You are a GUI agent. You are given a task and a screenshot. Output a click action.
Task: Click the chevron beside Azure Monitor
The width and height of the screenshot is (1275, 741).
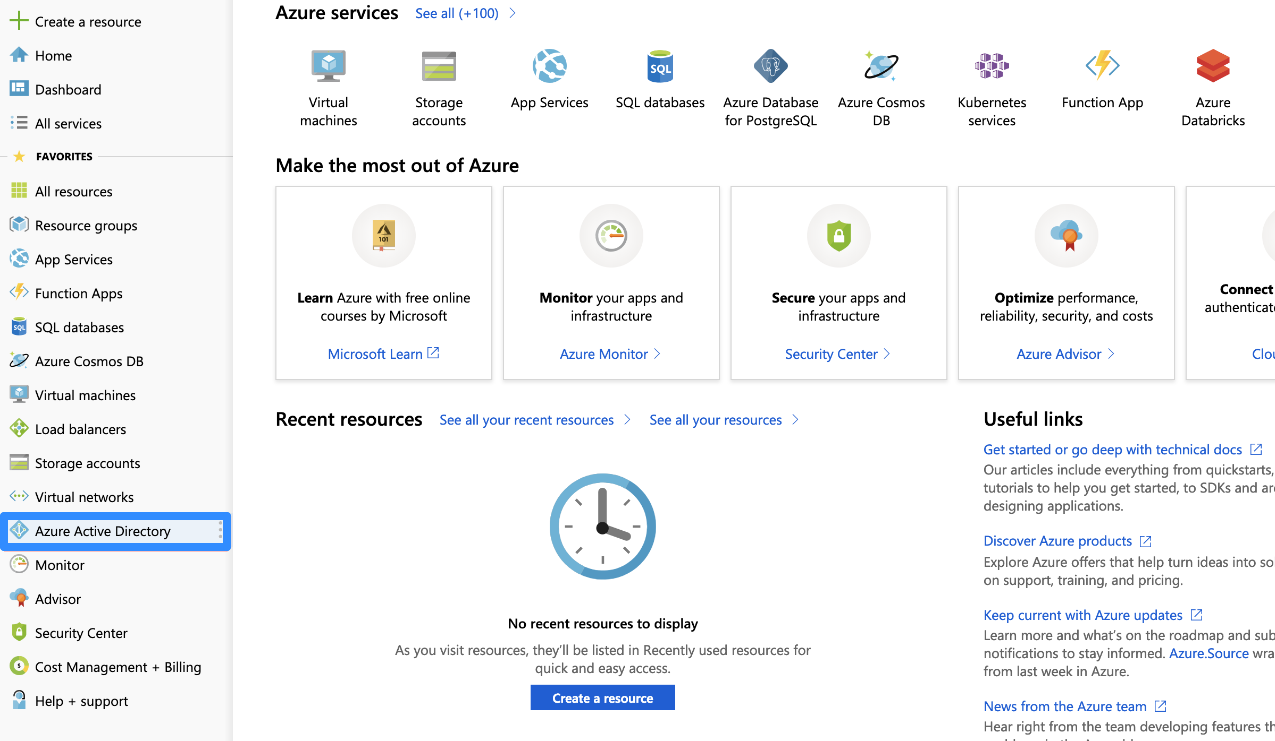pyautogui.click(x=657, y=354)
